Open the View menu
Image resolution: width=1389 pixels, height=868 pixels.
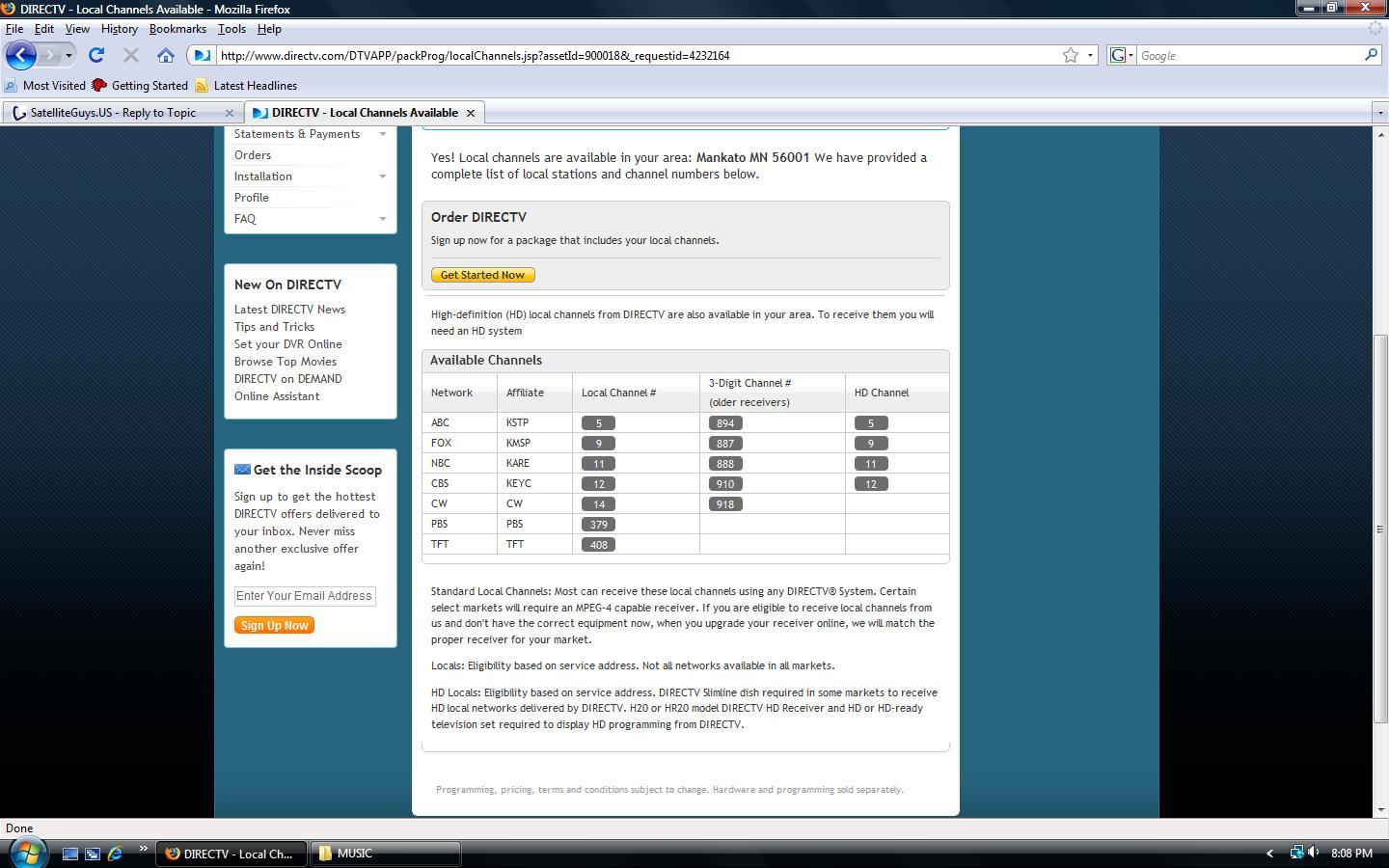[77, 29]
